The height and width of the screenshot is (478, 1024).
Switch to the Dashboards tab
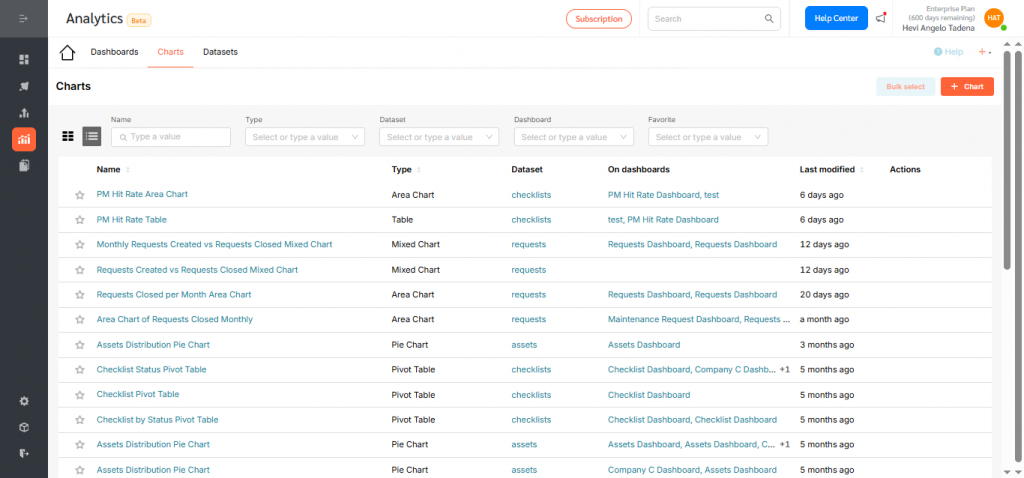pyautogui.click(x=114, y=52)
